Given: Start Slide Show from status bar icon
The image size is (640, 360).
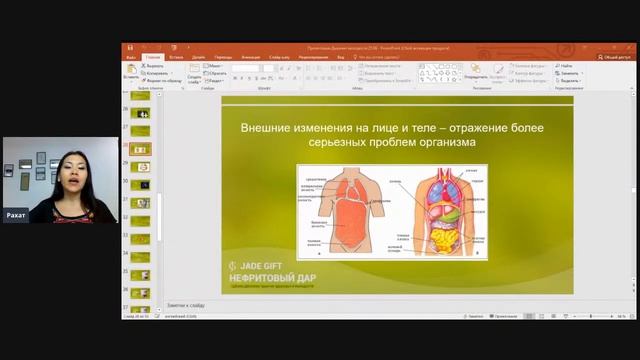Looking at the screenshot, I should pyautogui.click(x=566, y=316).
